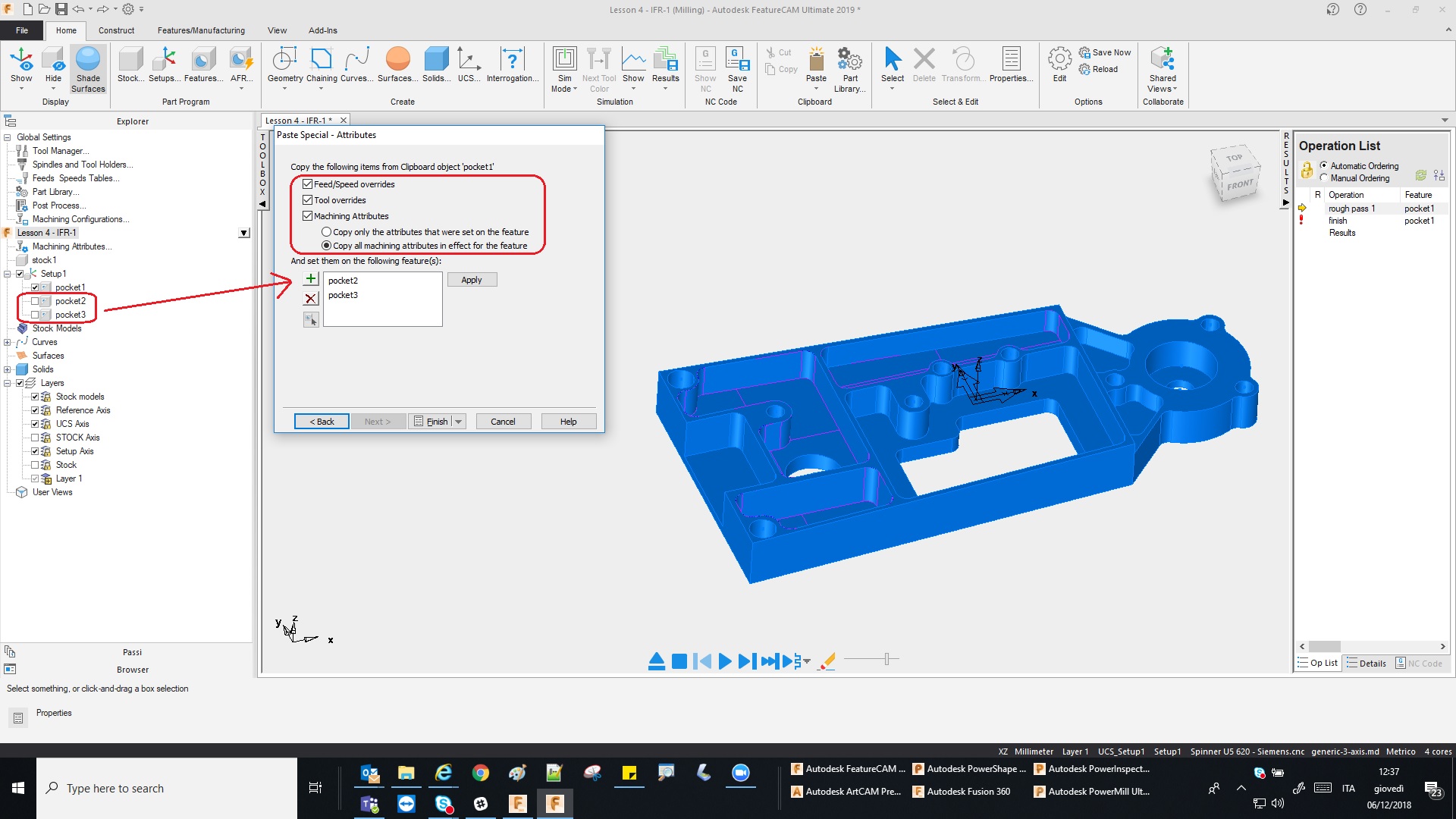Viewport: 1456px width, 819px height.
Task: Choose the Manual Ordering radio button
Action: [x=1324, y=178]
